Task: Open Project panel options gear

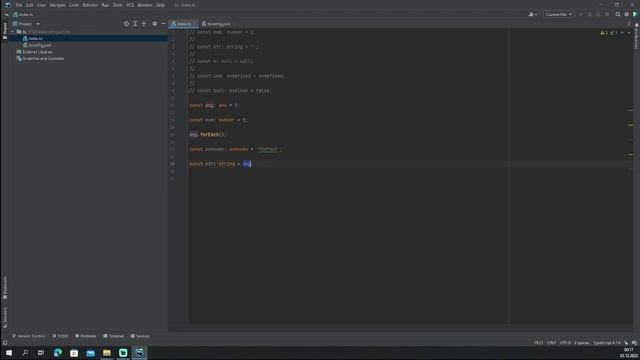Action: point(155,24)
